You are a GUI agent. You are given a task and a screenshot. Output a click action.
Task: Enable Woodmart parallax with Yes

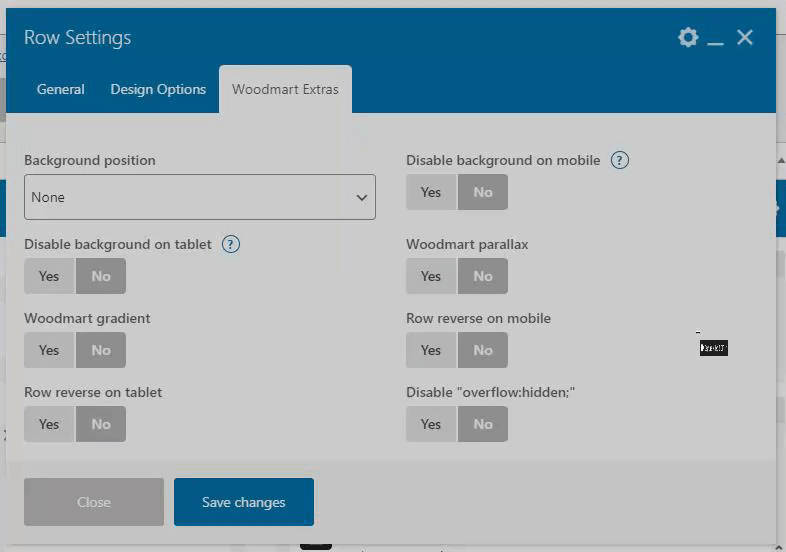click(x=431, y=276)
